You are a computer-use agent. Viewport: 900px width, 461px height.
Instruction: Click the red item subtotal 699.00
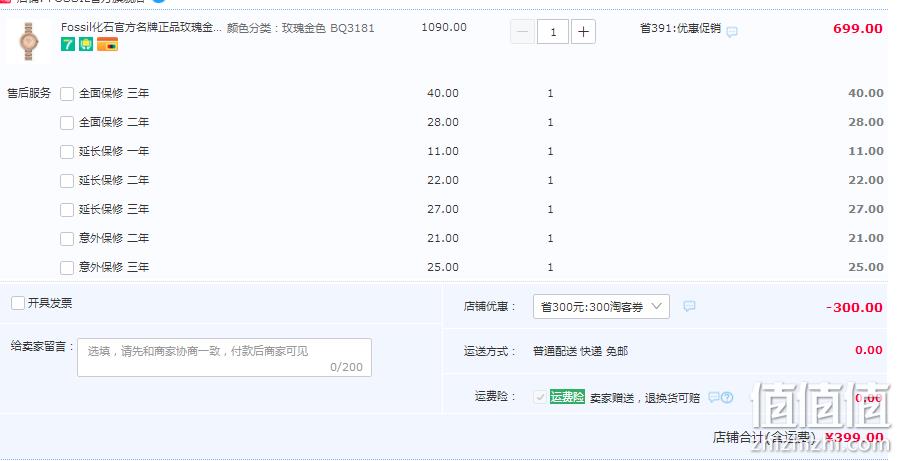[x=858, y=28]
